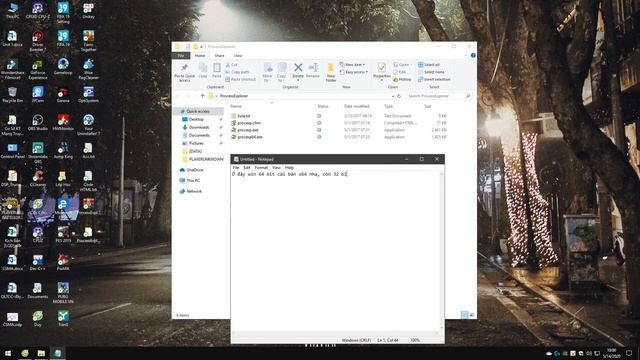The width and height of the screenshot is (640, 360).
Task: Select Desktop in navigation pane
Action: point(196,119)
